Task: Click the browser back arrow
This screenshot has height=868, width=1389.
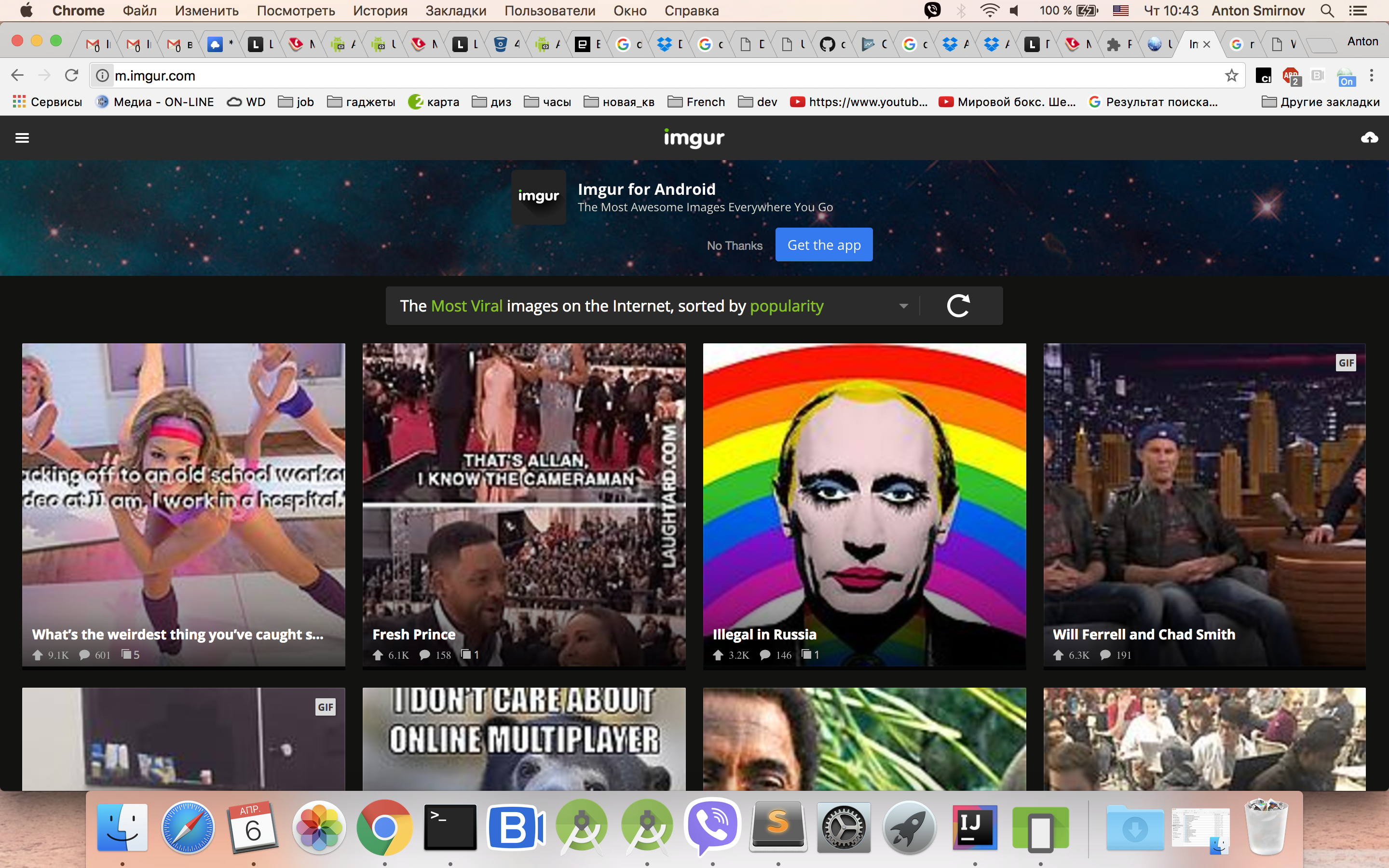Action: [x=17, y=75]
